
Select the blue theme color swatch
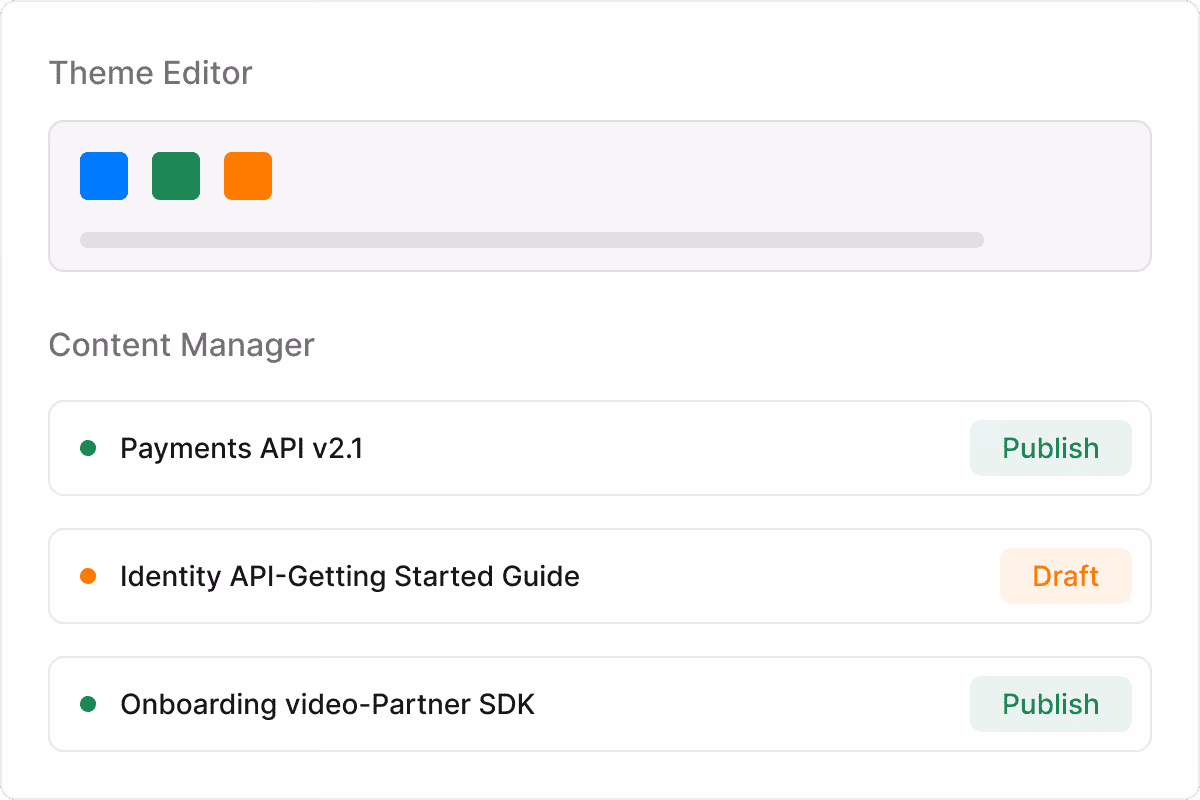pos(104,176)
